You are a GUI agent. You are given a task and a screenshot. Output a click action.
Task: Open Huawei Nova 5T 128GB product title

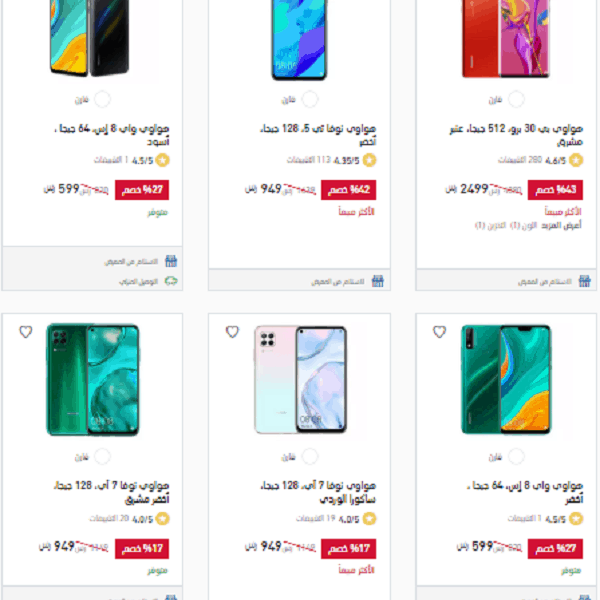coord(318,135)
